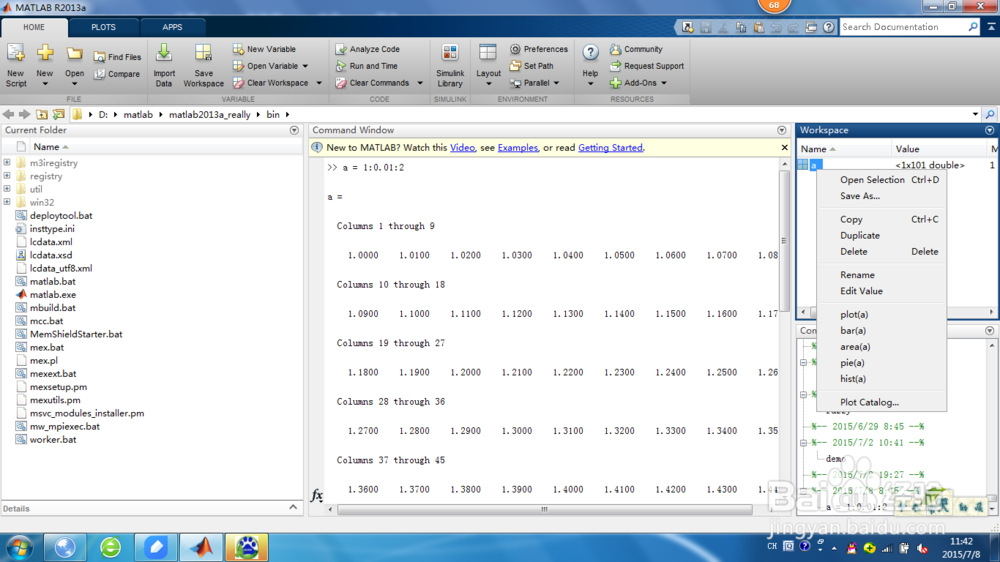Click the toolbar help icon near search

[x=828, y=27]
